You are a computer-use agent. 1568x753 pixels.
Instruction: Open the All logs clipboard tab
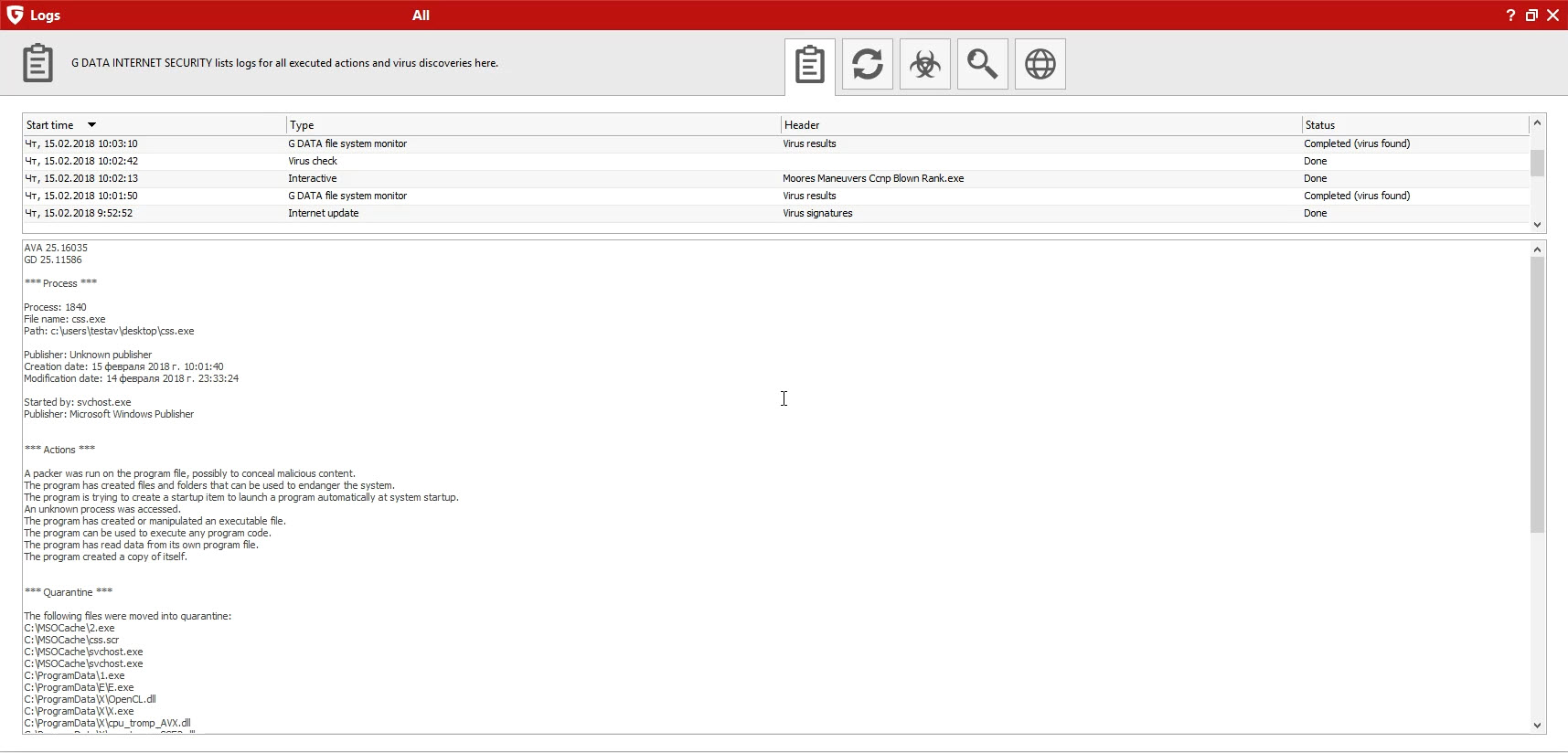point(810,65)
